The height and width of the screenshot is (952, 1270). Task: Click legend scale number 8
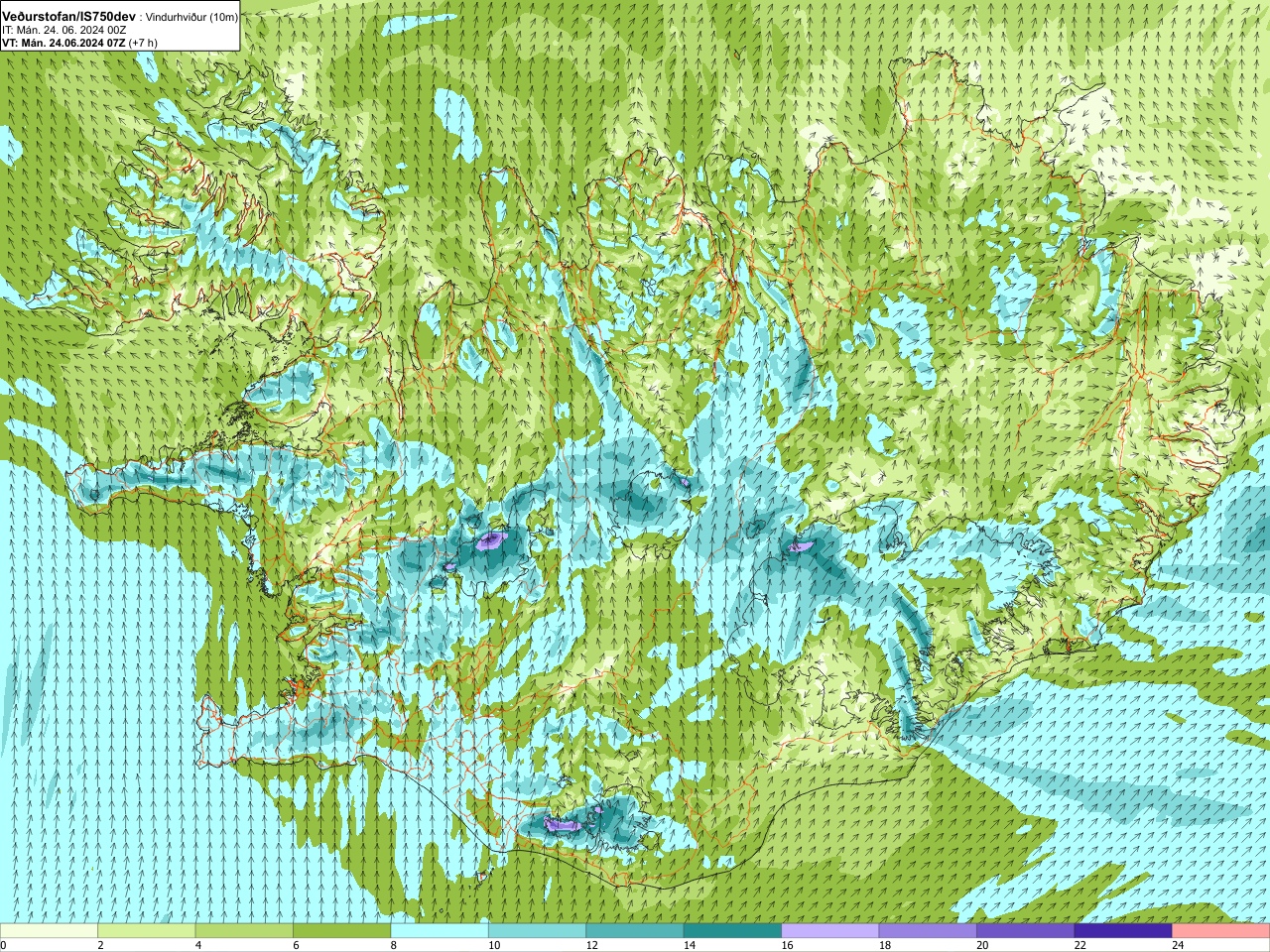pyautogui.click(x=394, y=945)
